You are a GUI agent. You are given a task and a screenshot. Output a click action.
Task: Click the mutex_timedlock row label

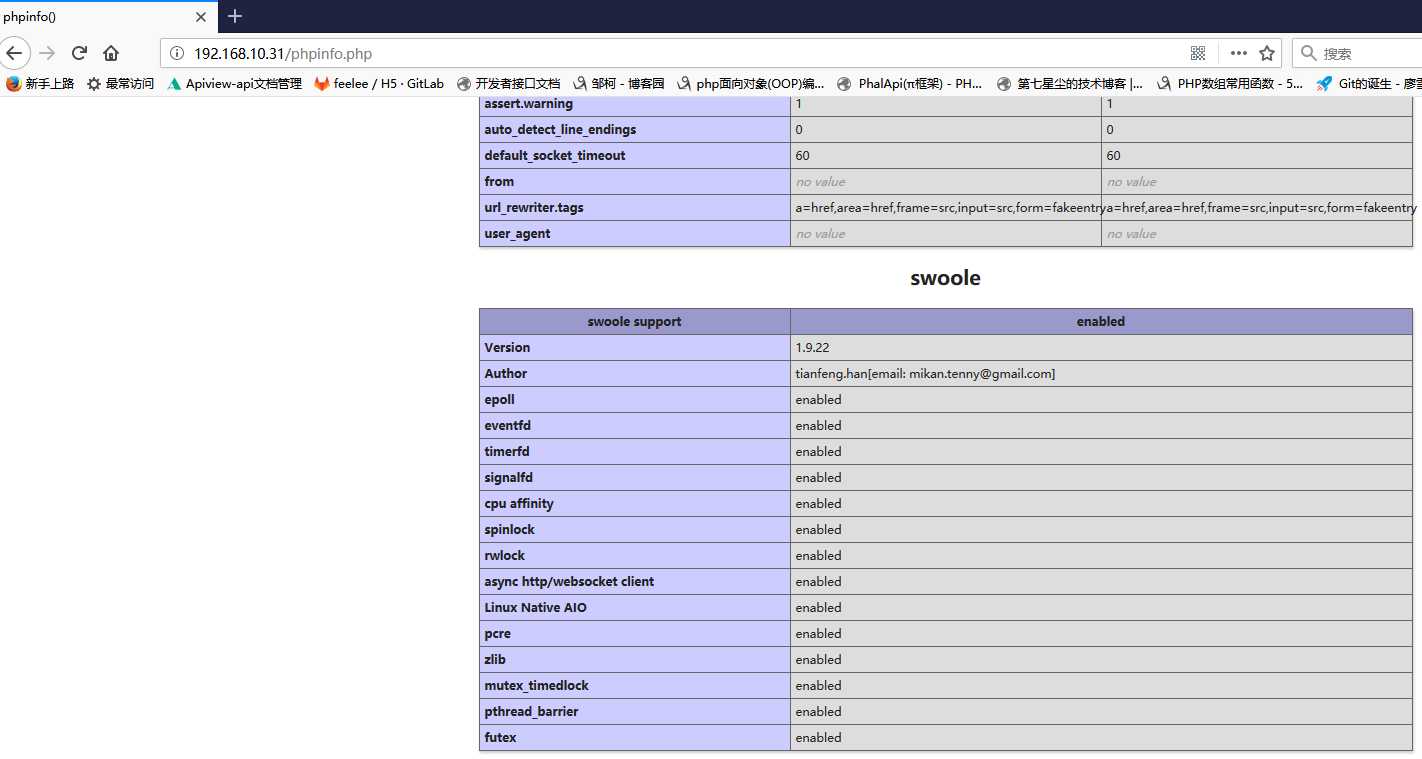[x=536, y=685]
